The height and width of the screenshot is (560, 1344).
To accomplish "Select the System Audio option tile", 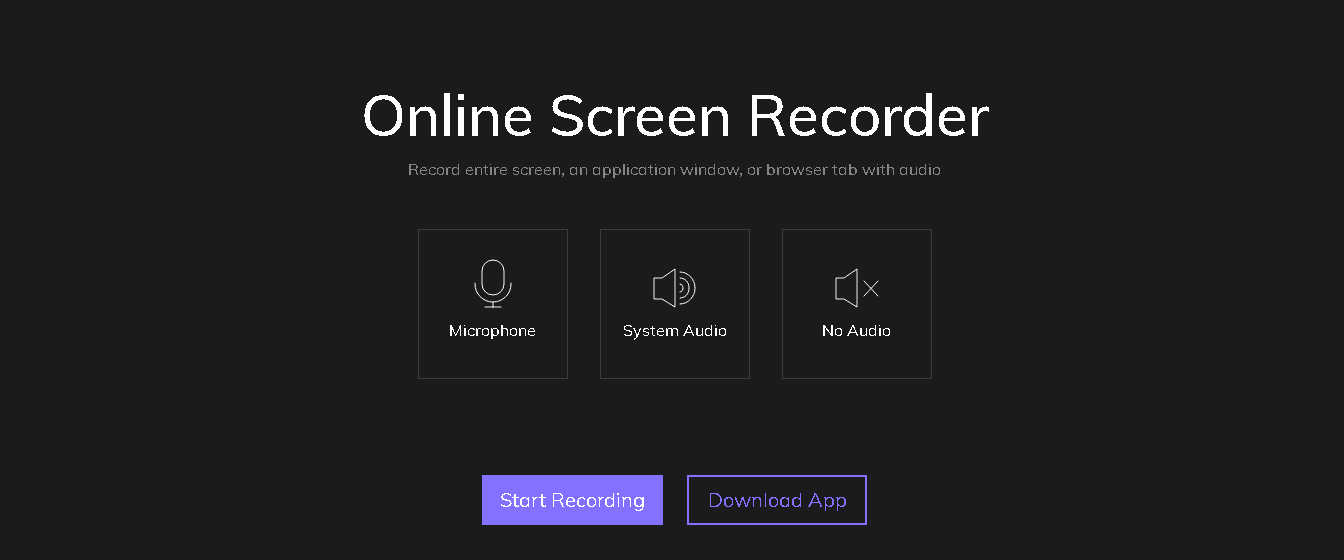I will click(674, 304).
